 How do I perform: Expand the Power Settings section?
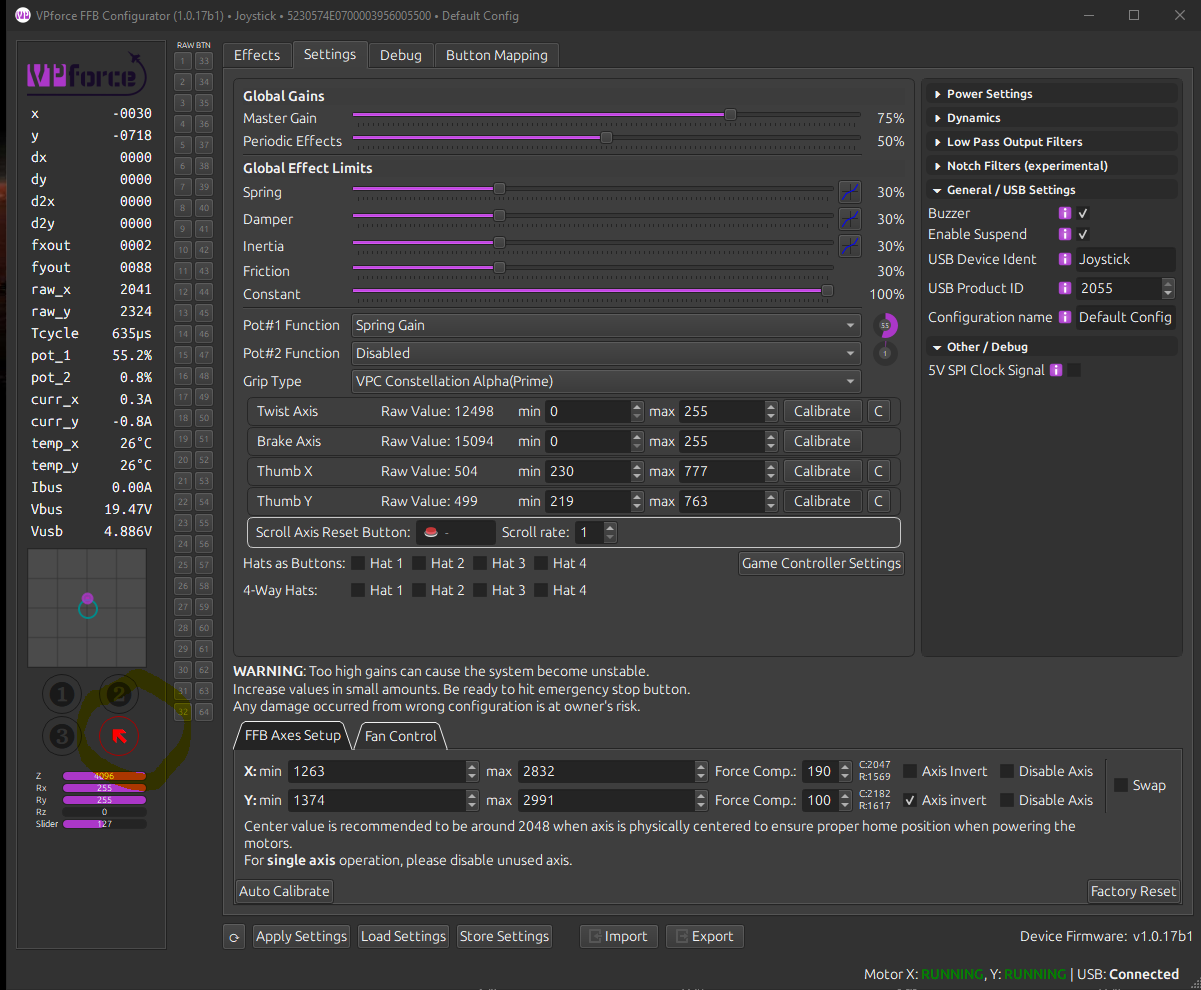(x=989, y=94)
